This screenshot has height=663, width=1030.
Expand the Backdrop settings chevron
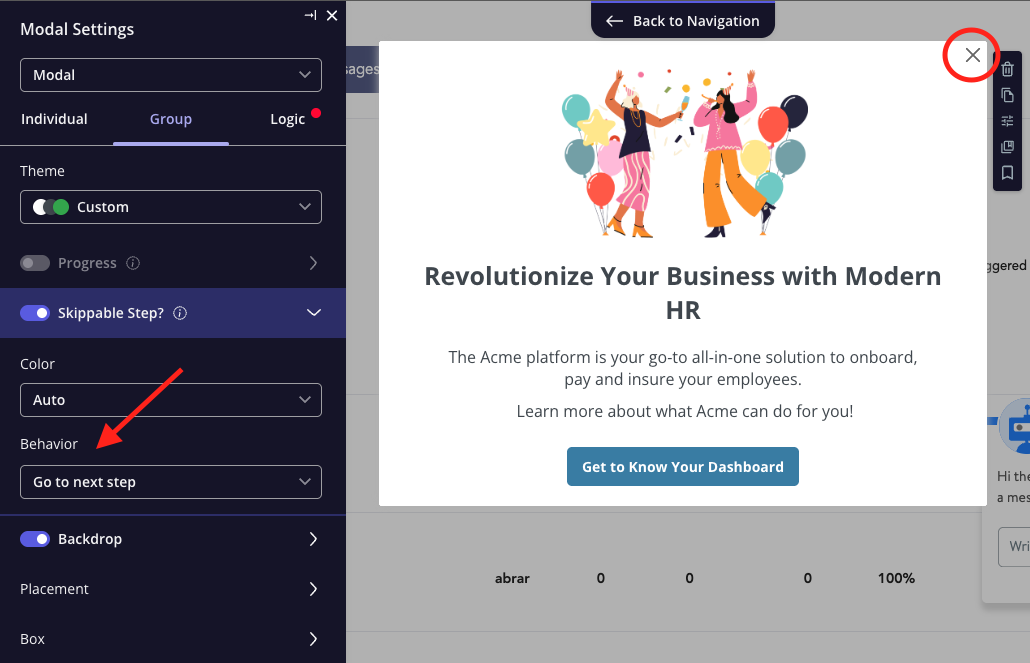point(313,539)
